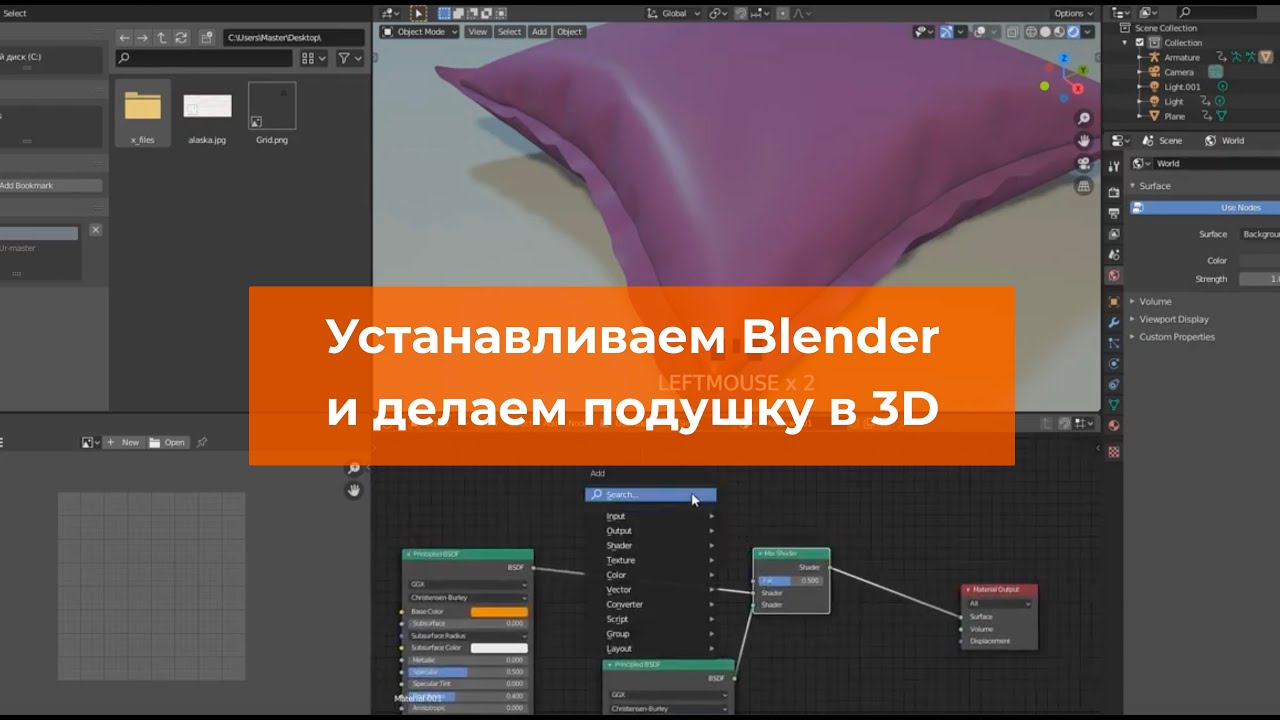This screenshot has height=720, width=1280.
Task: Open the pivot point dropdown
Action: (718, 13)
